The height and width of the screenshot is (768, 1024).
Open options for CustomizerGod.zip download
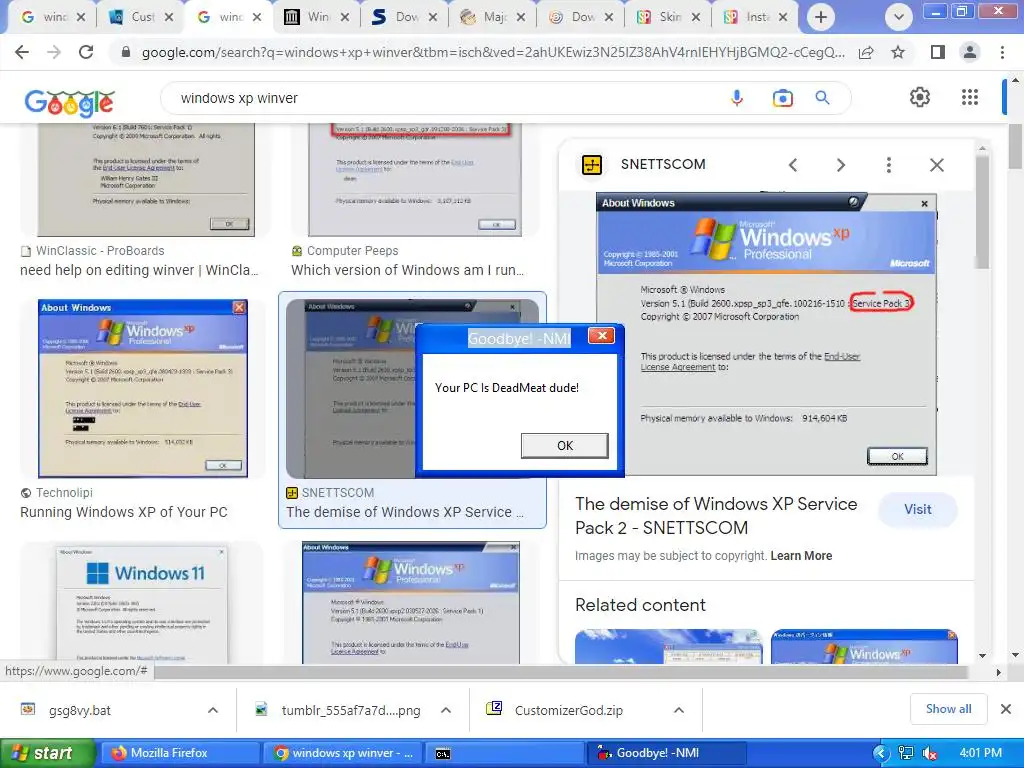tap(679, 710)
